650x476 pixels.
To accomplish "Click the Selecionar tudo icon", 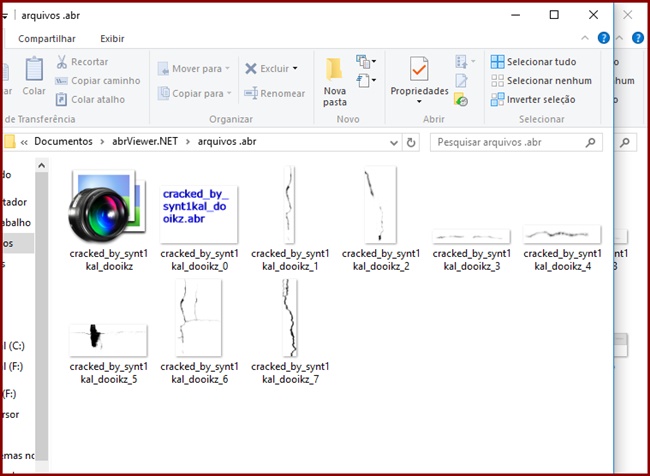I will [497, 62].
